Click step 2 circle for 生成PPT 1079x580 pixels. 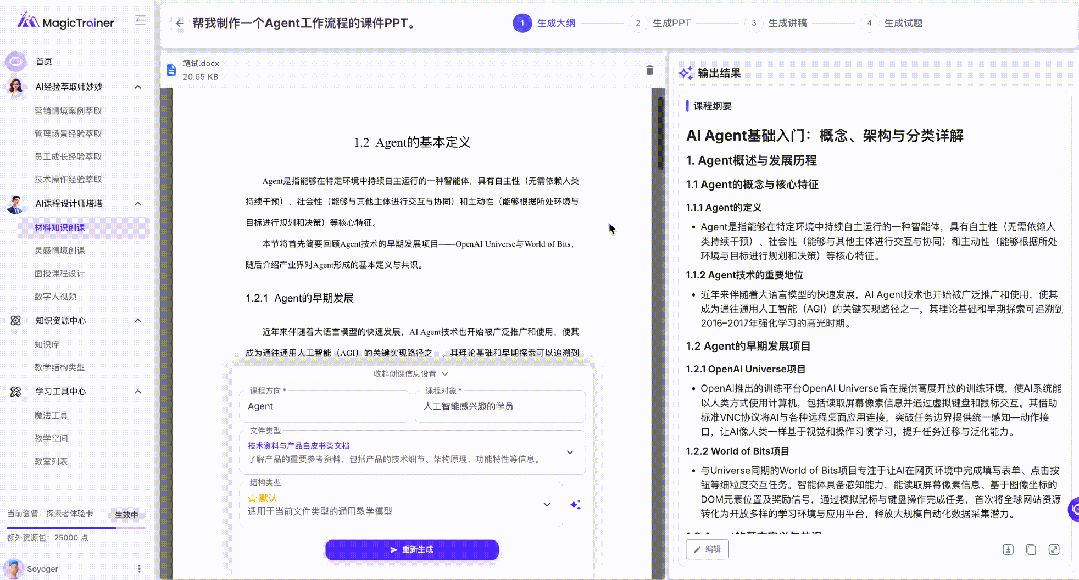point(638,23)
